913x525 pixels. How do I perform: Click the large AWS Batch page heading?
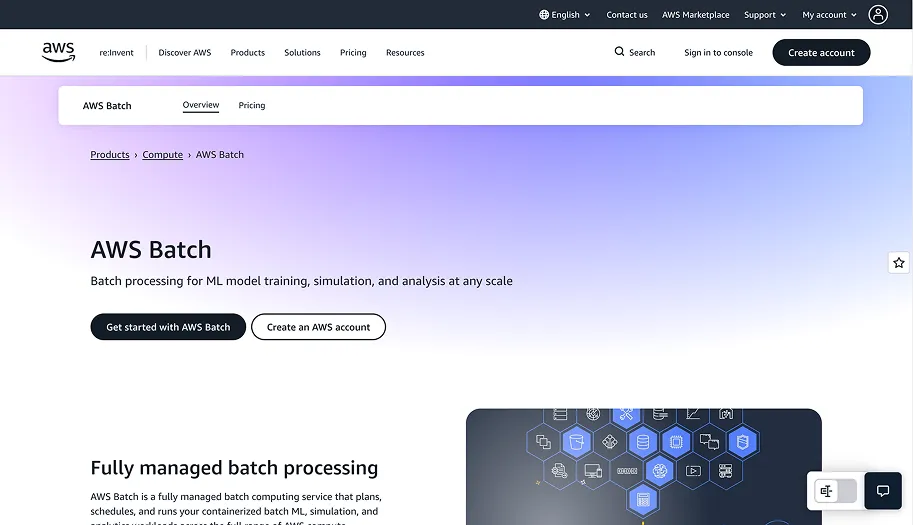(x=151, y=250)
